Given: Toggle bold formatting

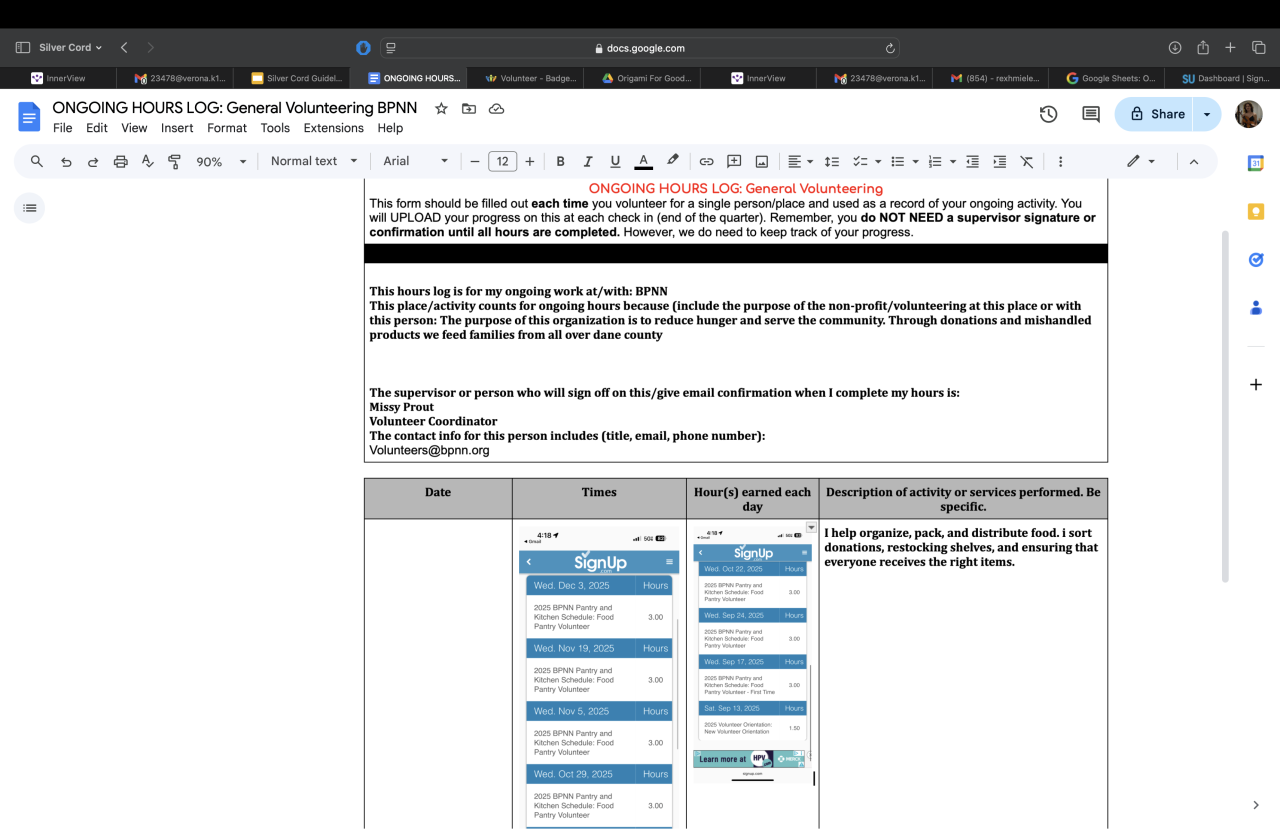Looking at the screenshot, I should coord(560,161).
